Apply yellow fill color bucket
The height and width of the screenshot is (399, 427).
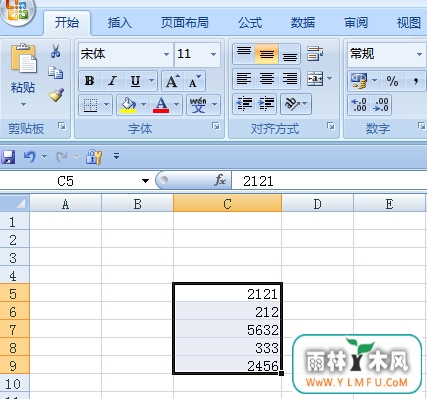(x=128, y=105)
